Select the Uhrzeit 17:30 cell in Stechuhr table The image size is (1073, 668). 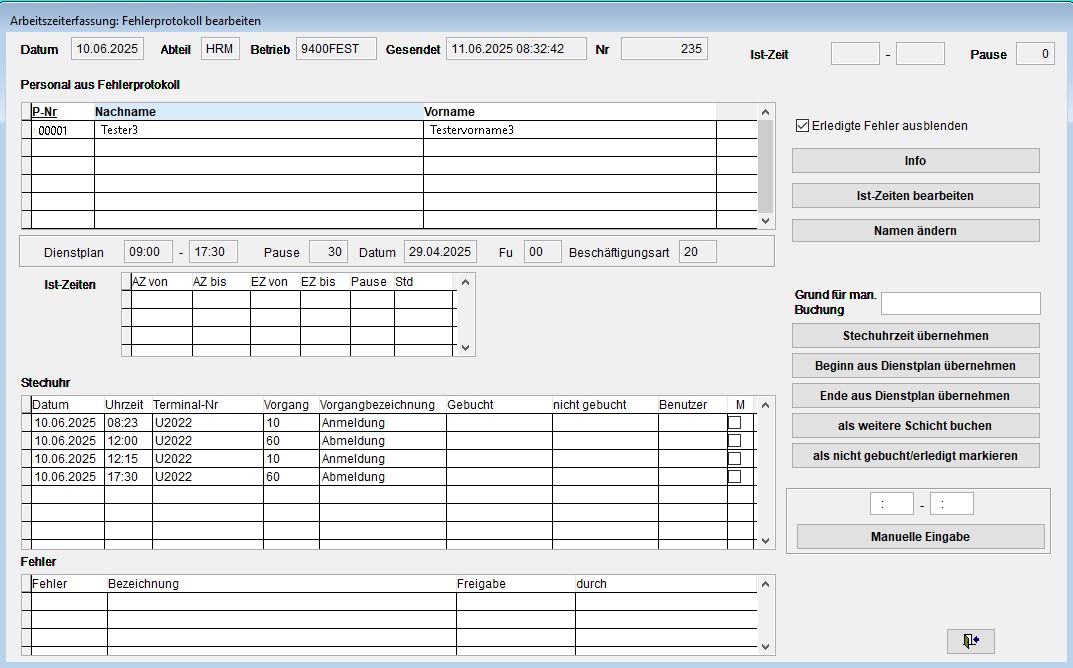coord(128,476)
